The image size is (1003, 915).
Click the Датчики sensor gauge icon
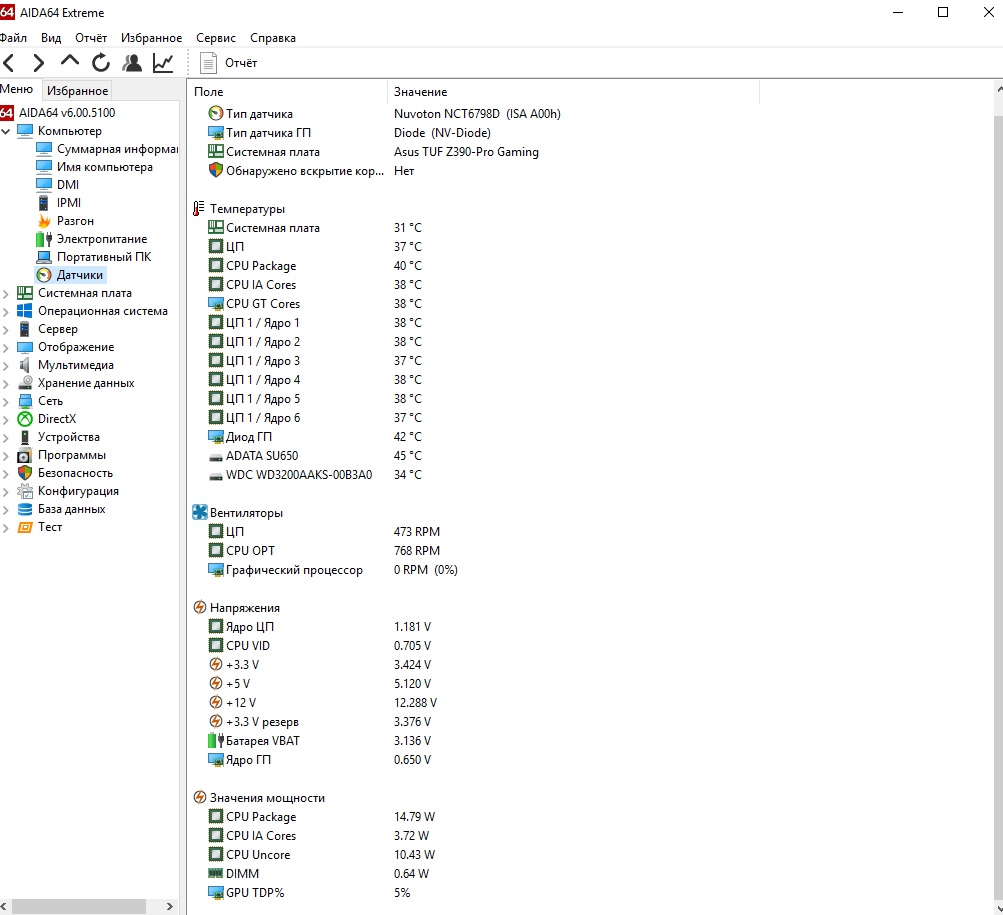pos(44,275)
